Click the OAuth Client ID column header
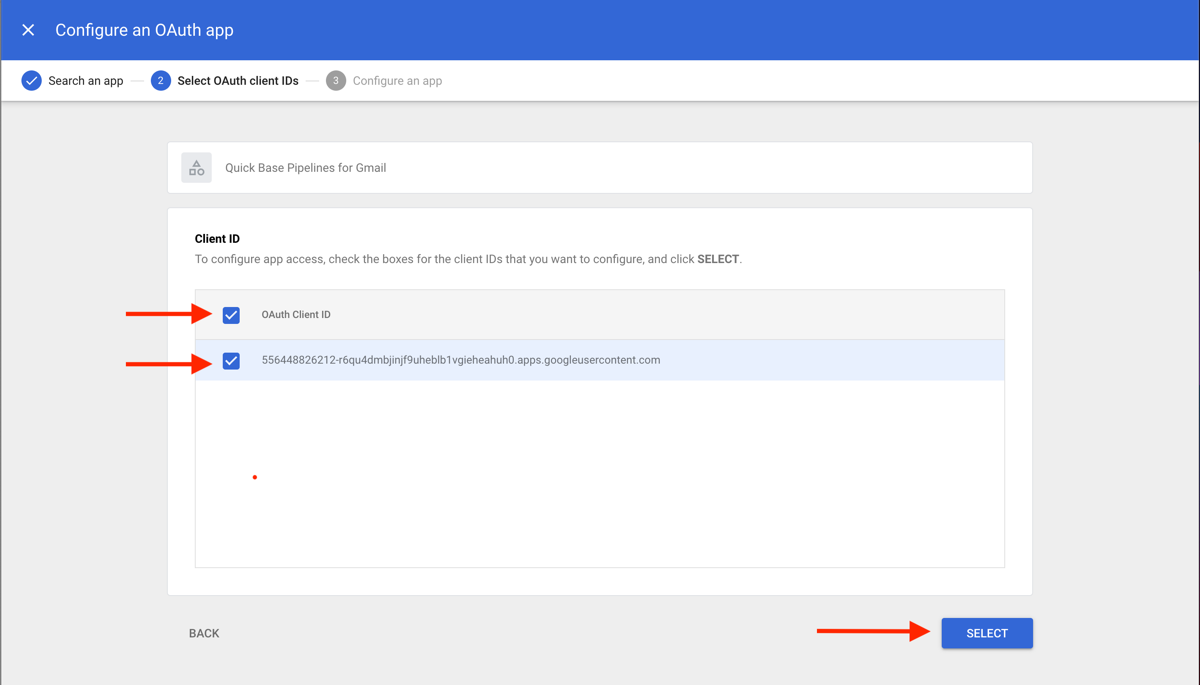 point(296,315)
